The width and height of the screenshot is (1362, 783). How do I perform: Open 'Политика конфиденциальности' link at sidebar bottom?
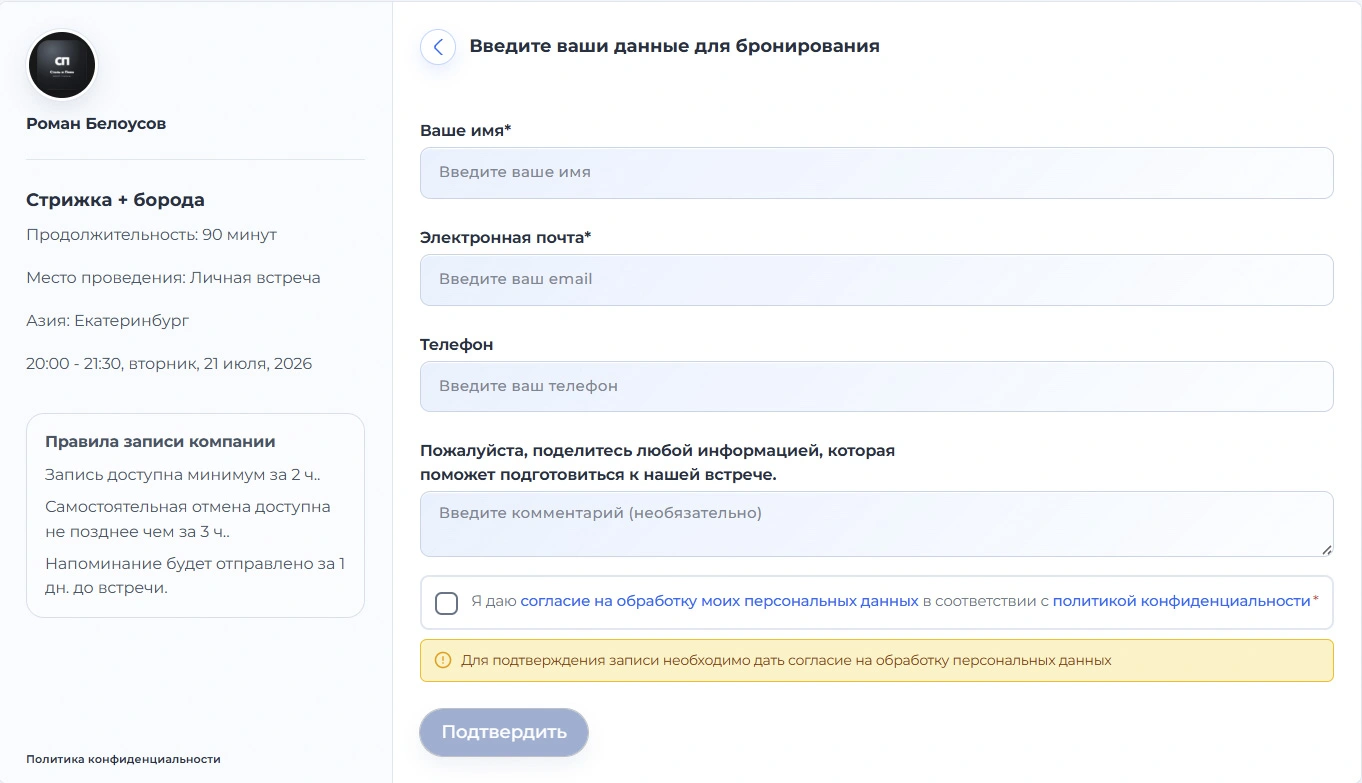click(123, 759)
